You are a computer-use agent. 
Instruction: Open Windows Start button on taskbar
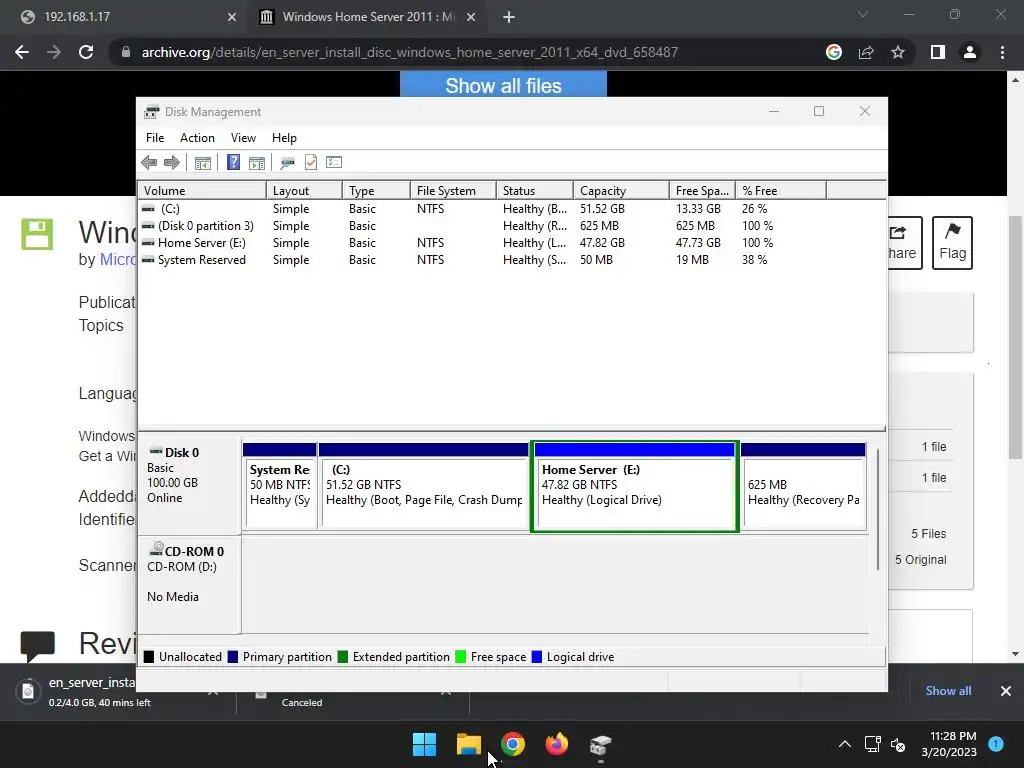tap(424, 744)
